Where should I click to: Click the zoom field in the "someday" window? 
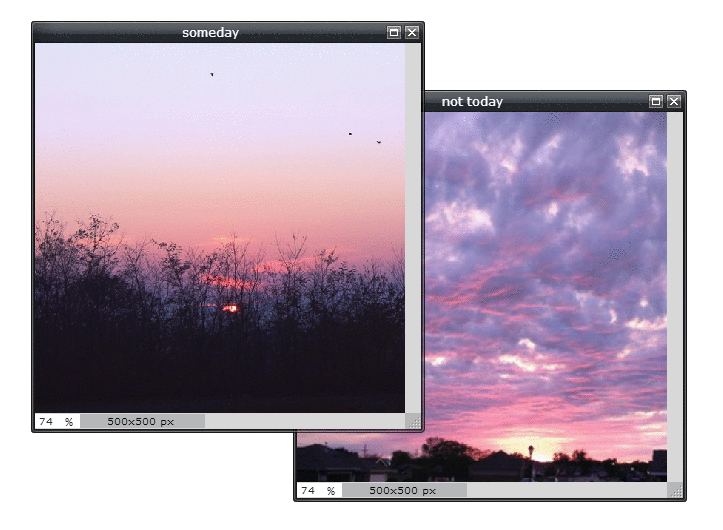coord(57,421)
